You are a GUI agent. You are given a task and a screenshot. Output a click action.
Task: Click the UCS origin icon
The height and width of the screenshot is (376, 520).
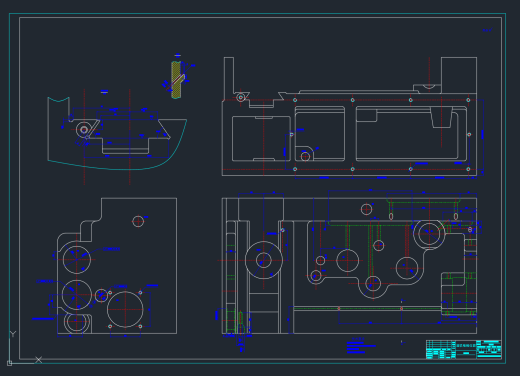pos(9,363)
